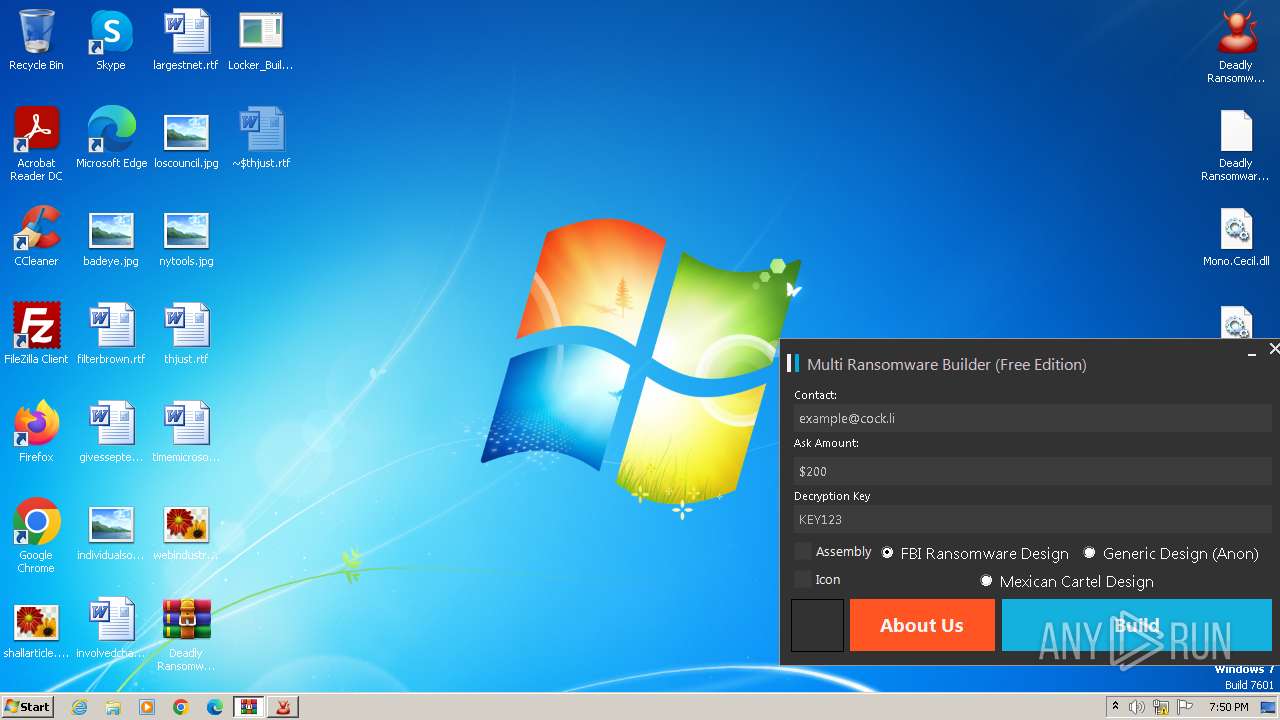Image resolution: width=1280 pixels, height=720 pixels.
Task: Select the loscouncil.jpg image file
Action: [x=186, y=139]
